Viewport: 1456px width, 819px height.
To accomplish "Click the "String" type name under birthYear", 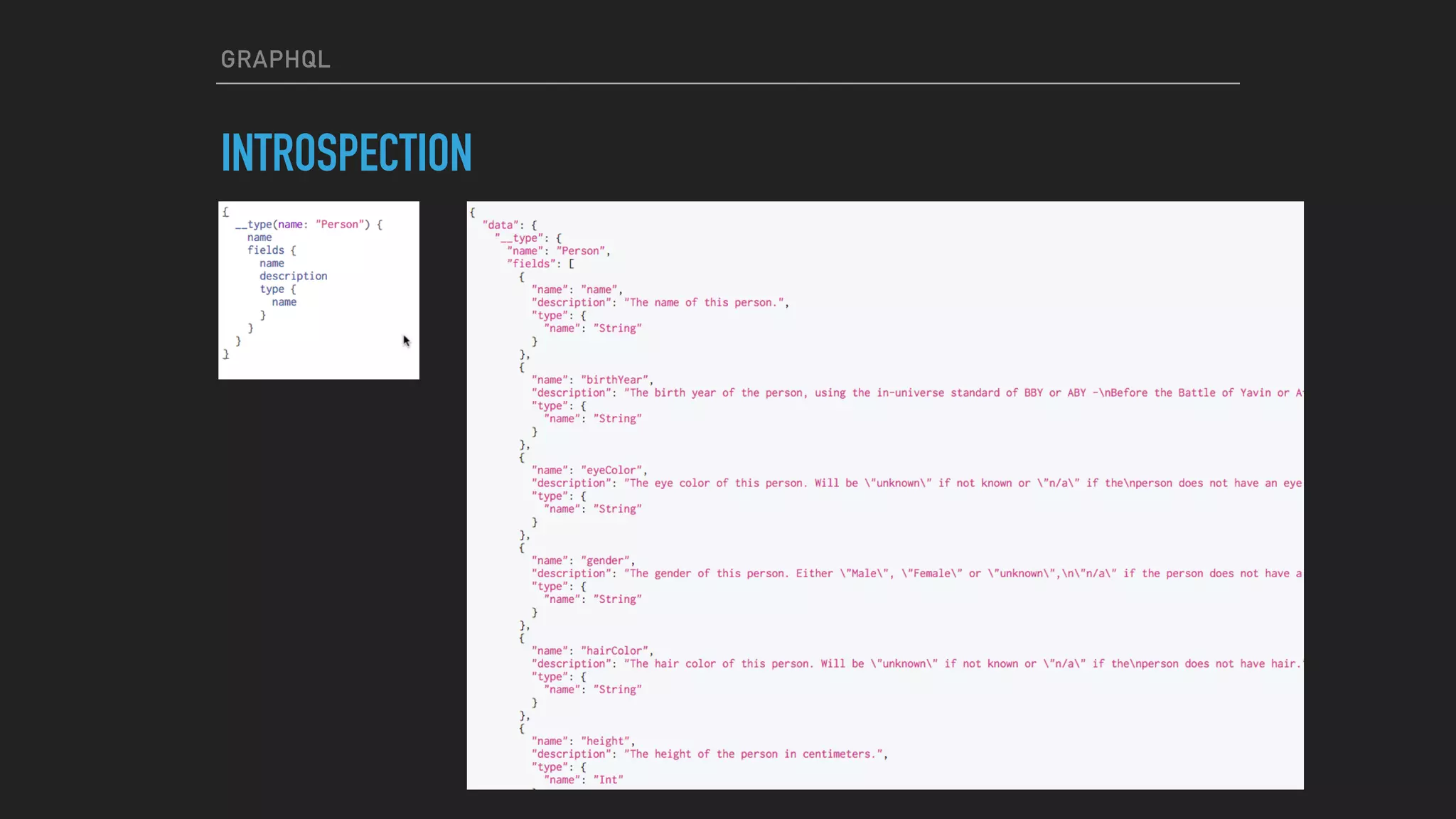I will (617, 419).
